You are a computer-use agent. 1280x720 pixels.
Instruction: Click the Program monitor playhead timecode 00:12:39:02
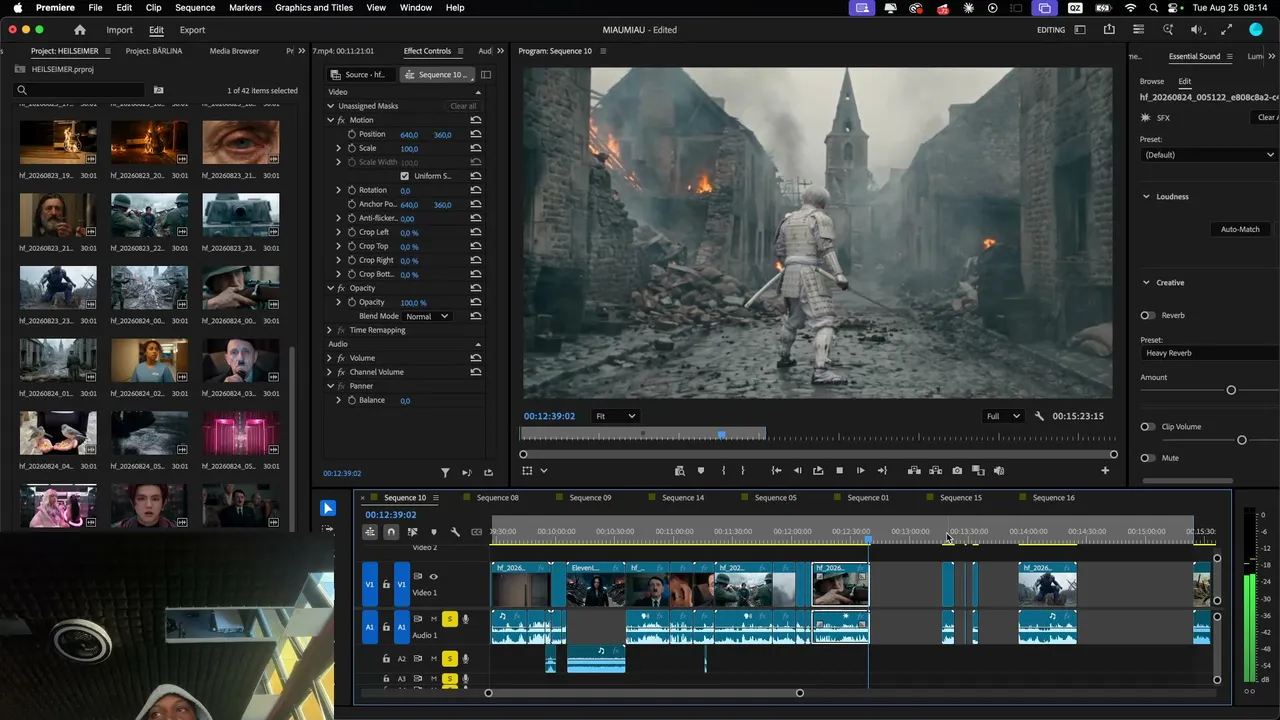(x=549, y=416)
